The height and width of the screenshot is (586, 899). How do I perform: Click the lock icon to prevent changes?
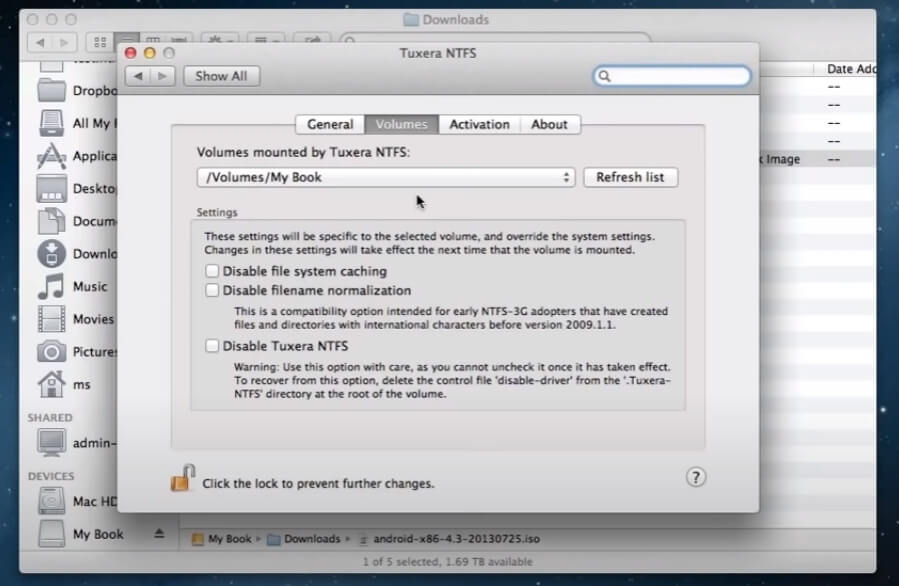(183, 478)
